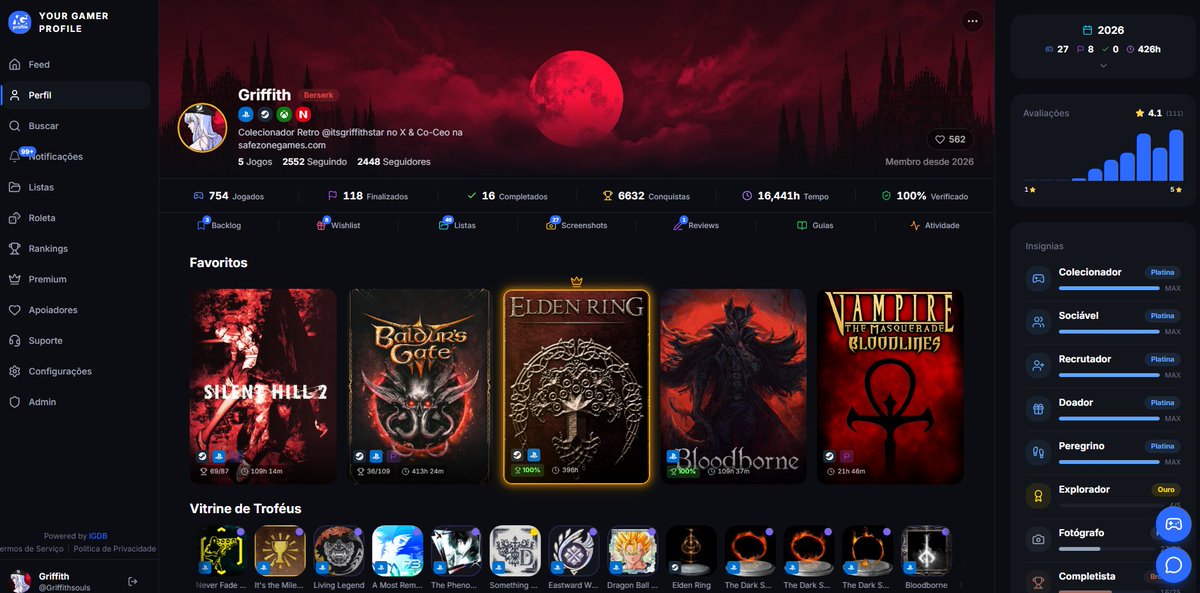1200x593 pixels.
Task: Click the Sociável badge progress bar
Action: tap(1108, 331)
